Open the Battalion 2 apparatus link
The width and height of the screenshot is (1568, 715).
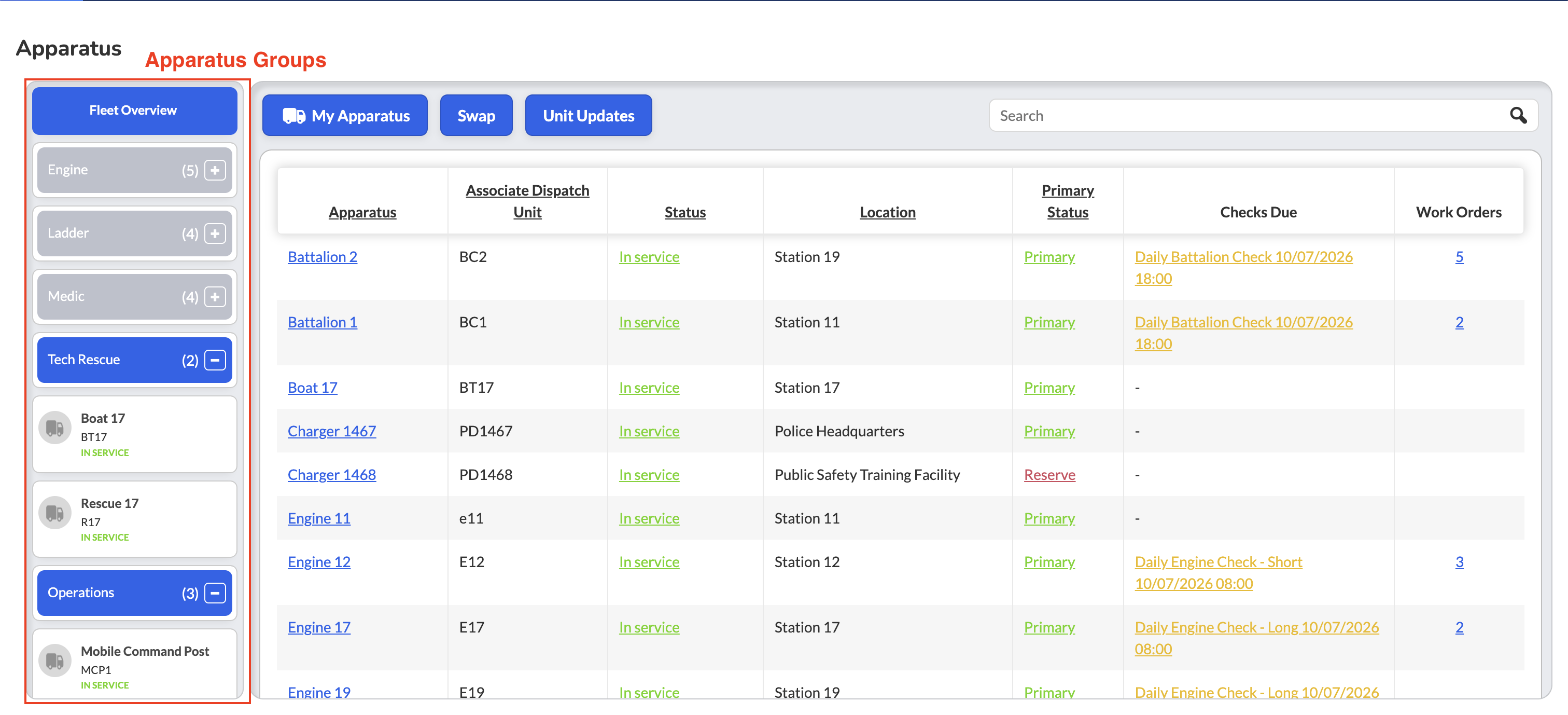pos(322,257)
